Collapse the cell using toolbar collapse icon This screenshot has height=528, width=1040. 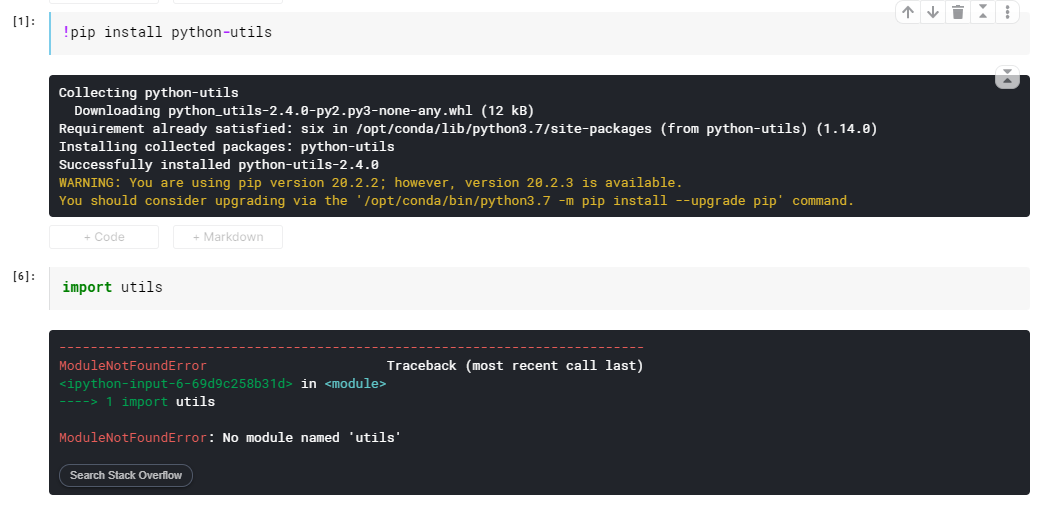(x=983, y=12)
